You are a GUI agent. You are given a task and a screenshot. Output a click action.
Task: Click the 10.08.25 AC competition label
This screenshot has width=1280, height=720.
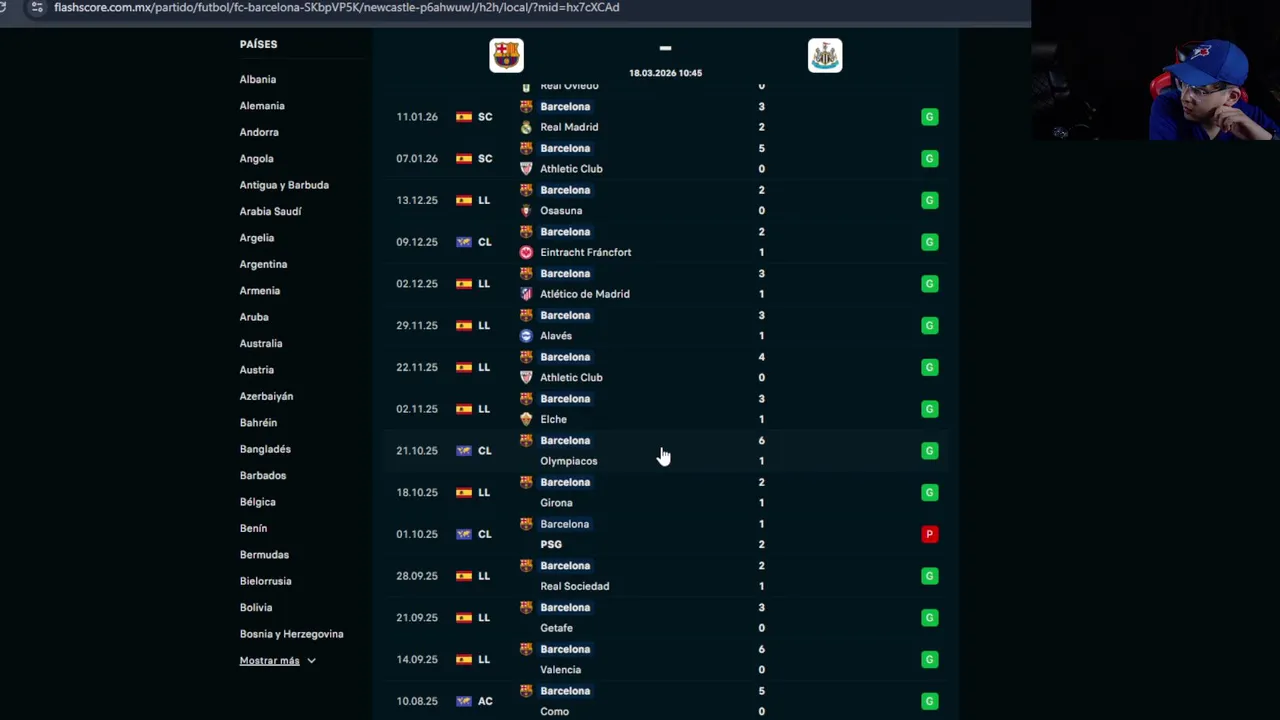(485, 701)
